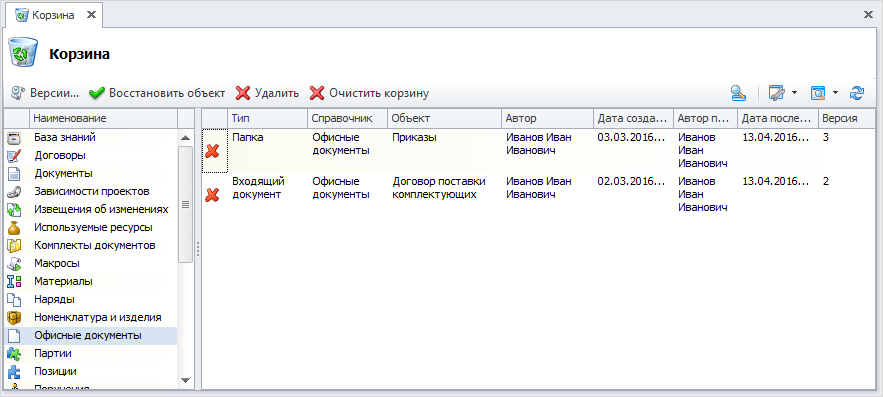This screenshot has width=883, height=397.
Task: Select the red X marker on the Приказы row
Action: [212, 151]
